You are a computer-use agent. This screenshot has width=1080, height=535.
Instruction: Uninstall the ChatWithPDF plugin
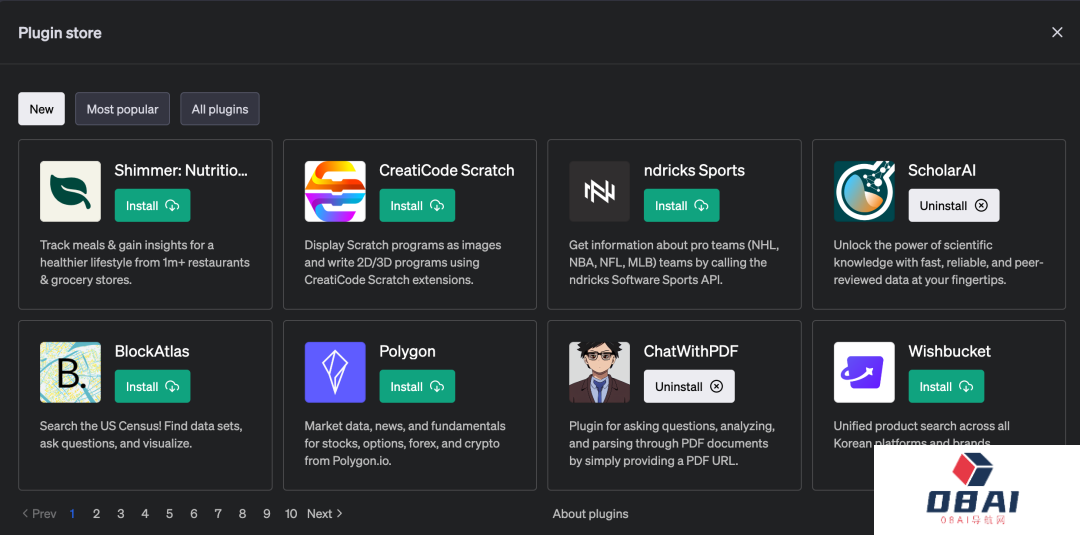click(x=688, y=387)
